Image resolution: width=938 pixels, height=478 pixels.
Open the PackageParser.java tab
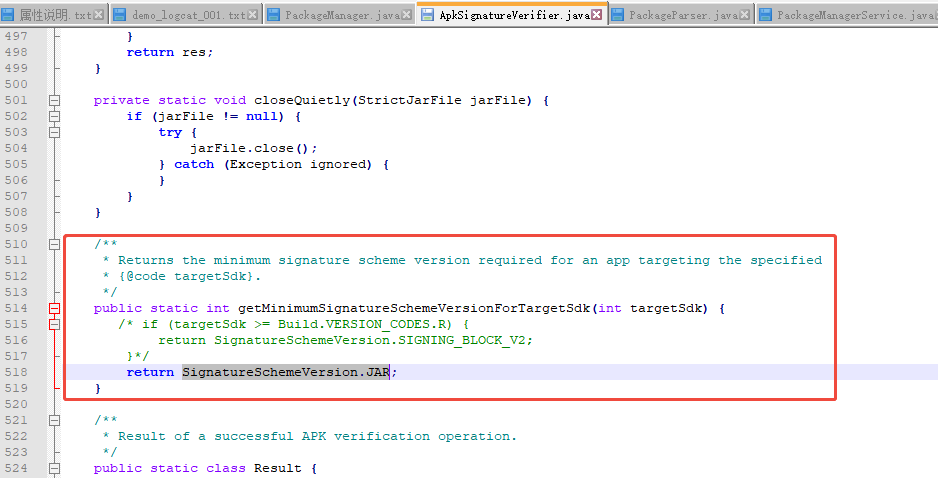pos(681,14)
